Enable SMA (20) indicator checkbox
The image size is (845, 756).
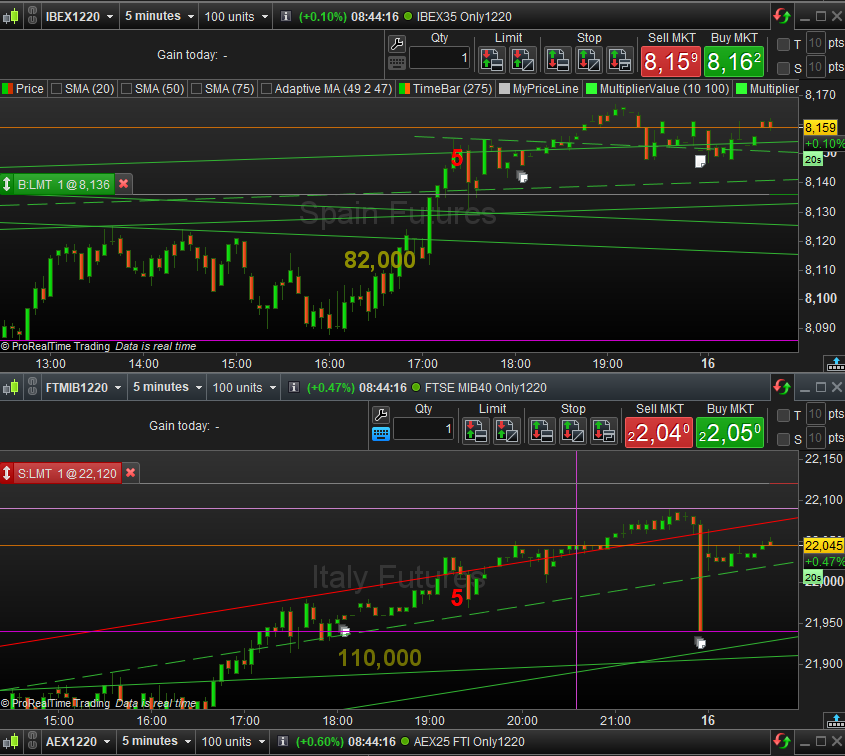coord(56,89)
